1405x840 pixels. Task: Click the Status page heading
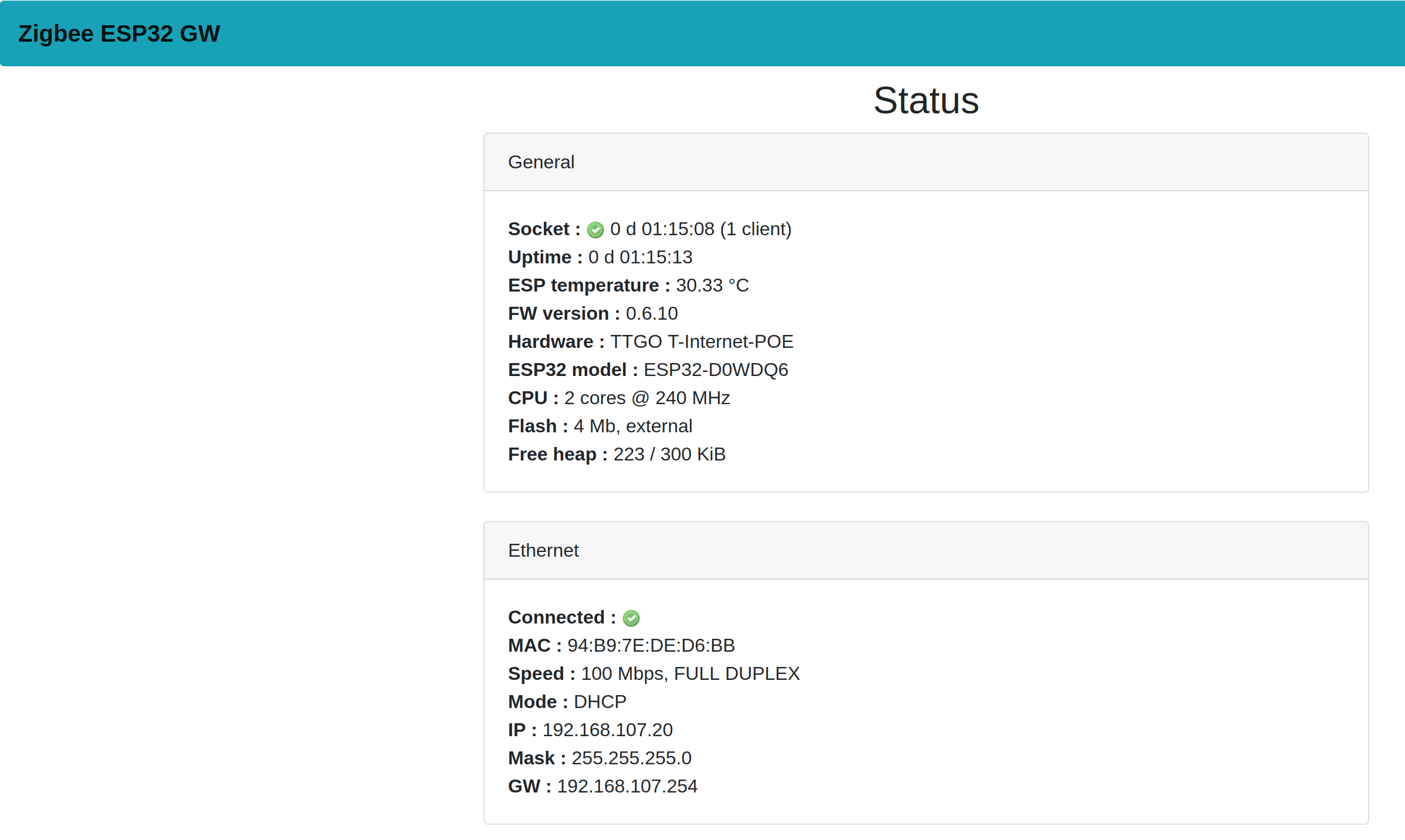click(926, 100)
